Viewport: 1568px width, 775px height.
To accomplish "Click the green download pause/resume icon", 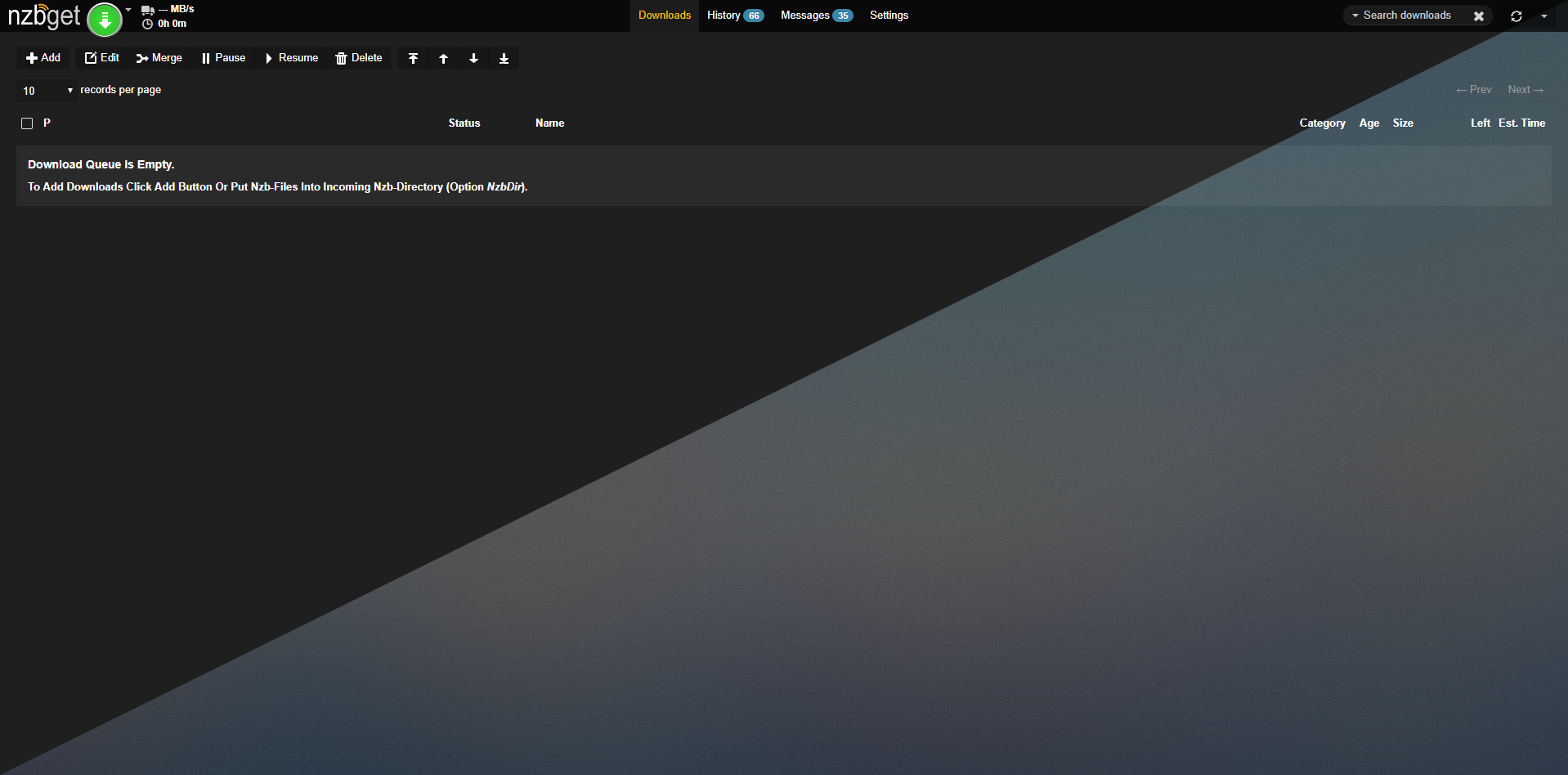I will tap(105, 20).
